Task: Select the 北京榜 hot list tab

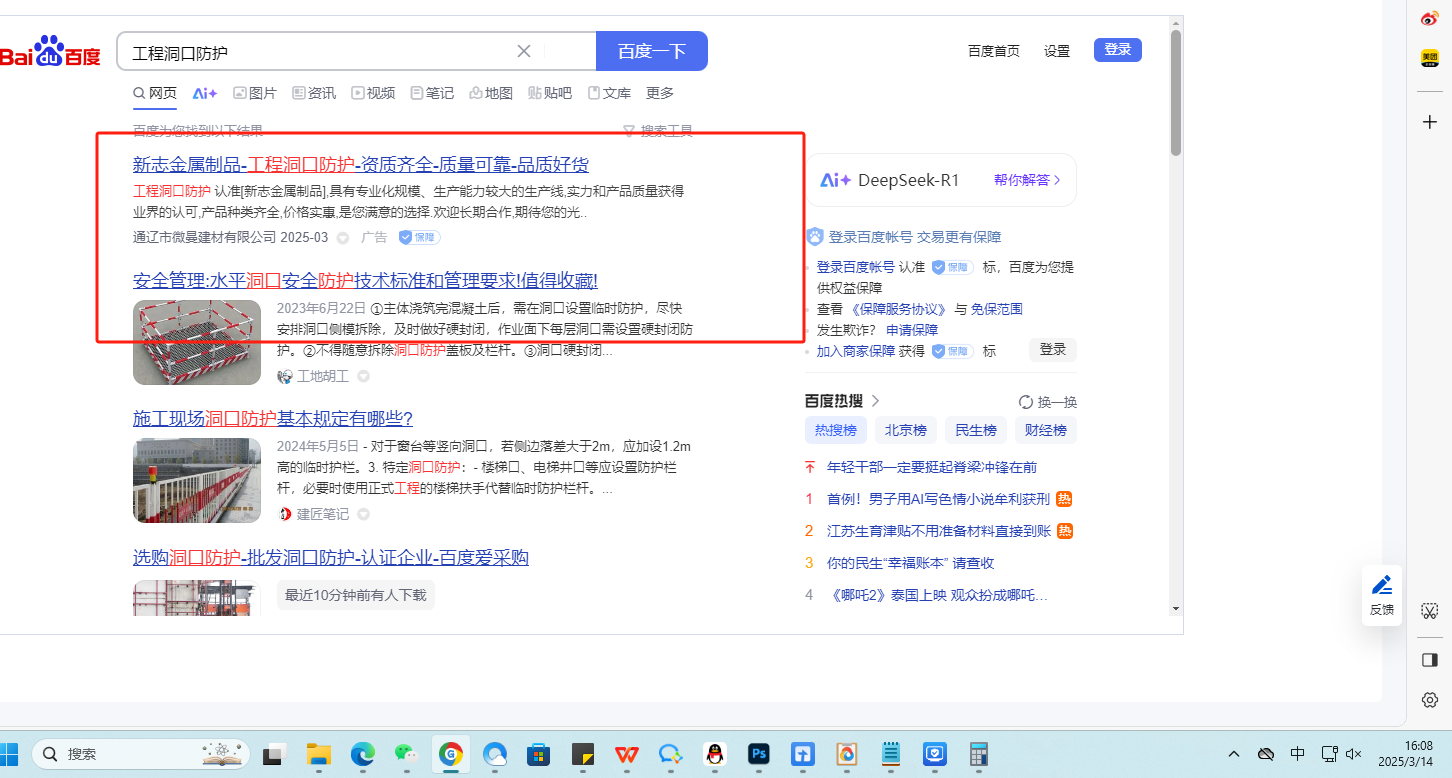Action: [905, 431]
